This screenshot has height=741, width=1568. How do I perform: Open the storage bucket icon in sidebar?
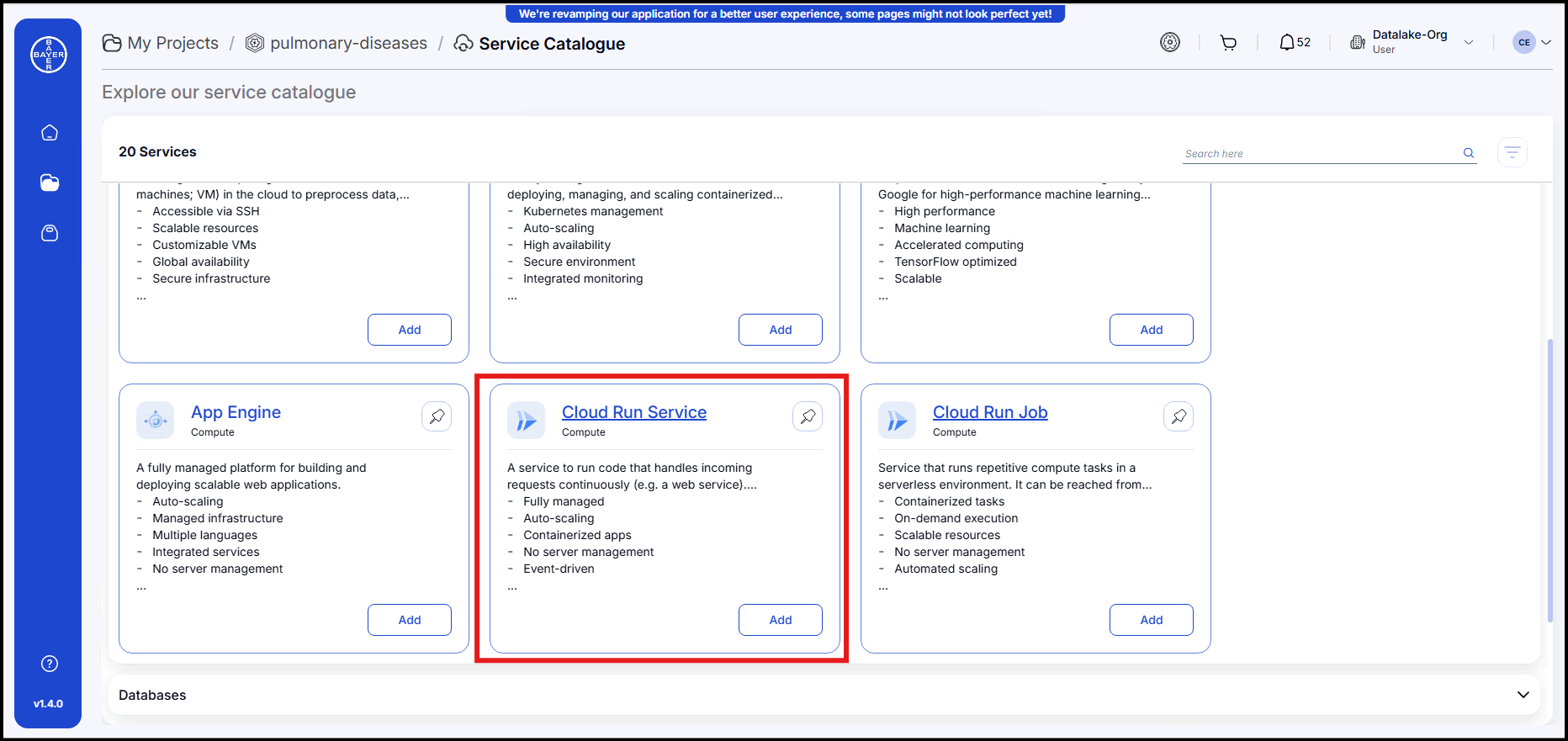click(x=50, y=233)
